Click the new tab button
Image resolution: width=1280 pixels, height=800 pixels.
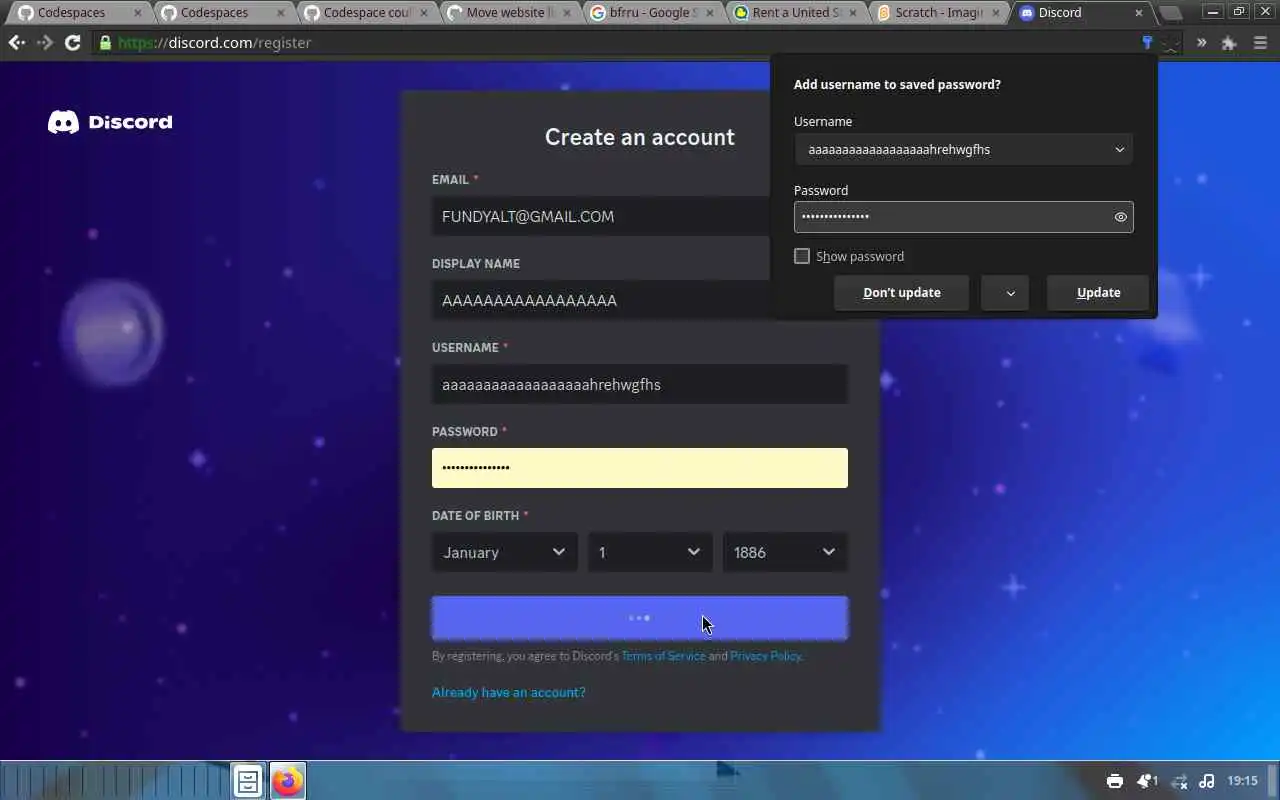point(1169,13)
